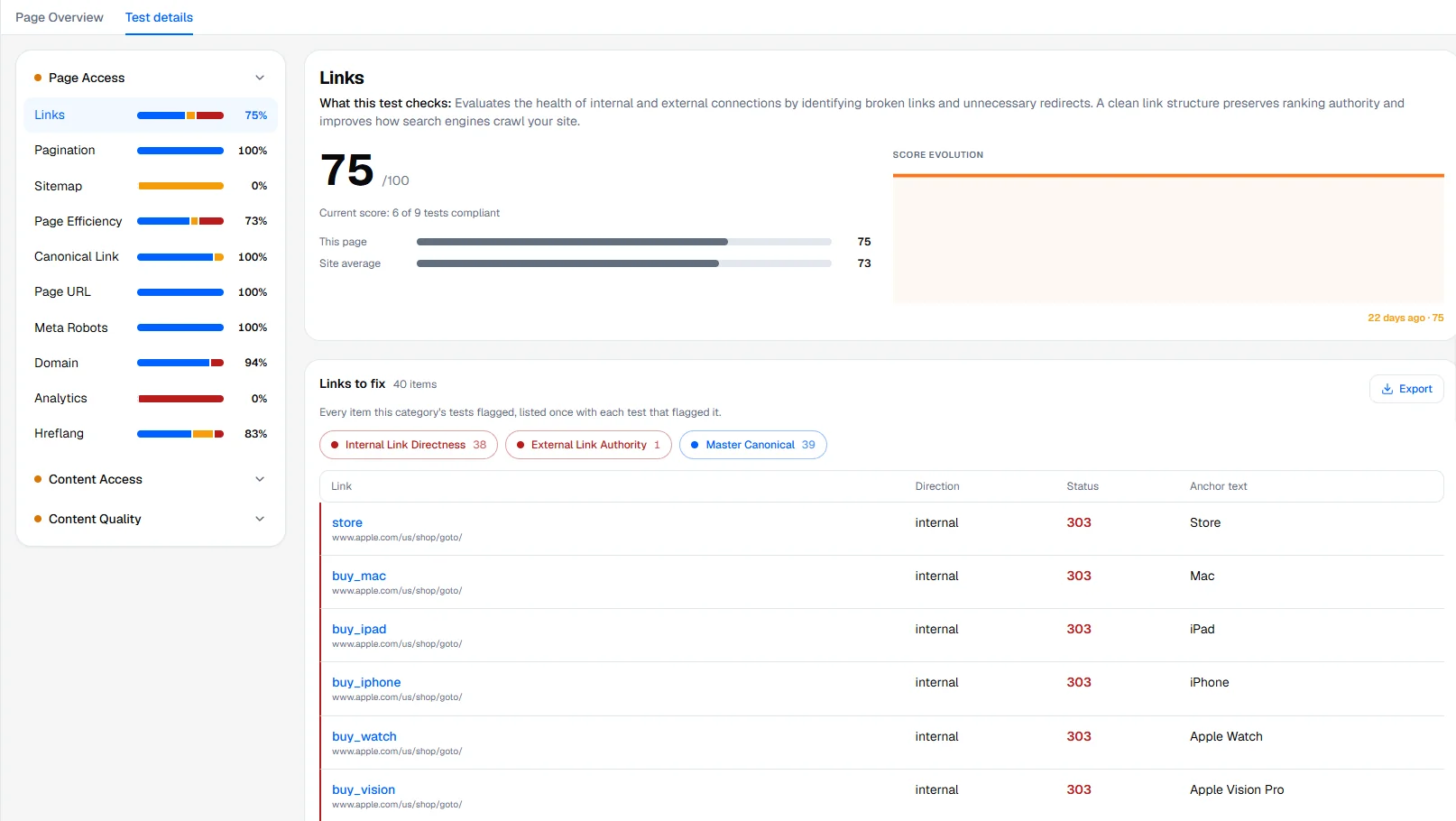The height and width of the screenshot is (821, 1456).
Task: Click the 'Apple Vision Pro' anchor text
Action: click(1237, 789)
